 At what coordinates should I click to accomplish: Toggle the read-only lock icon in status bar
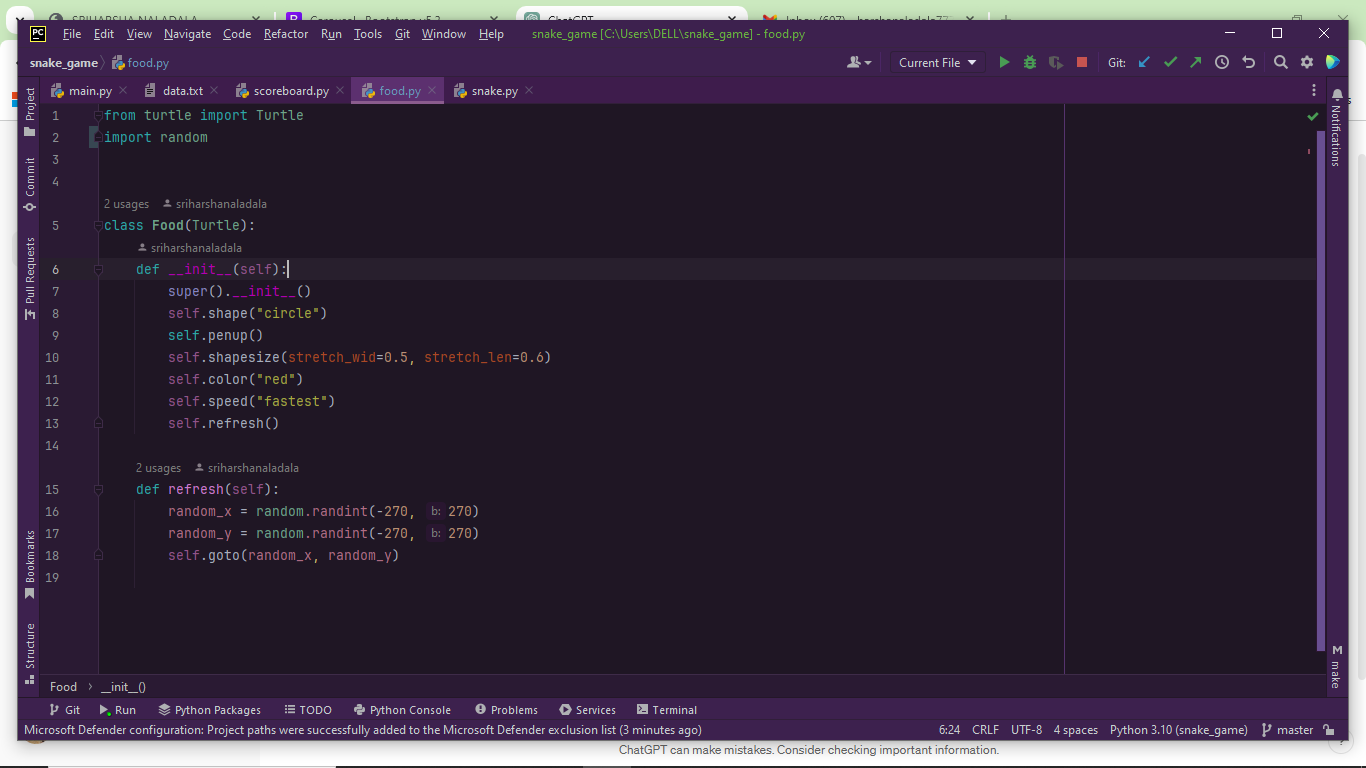click(x=1328, y=730)
